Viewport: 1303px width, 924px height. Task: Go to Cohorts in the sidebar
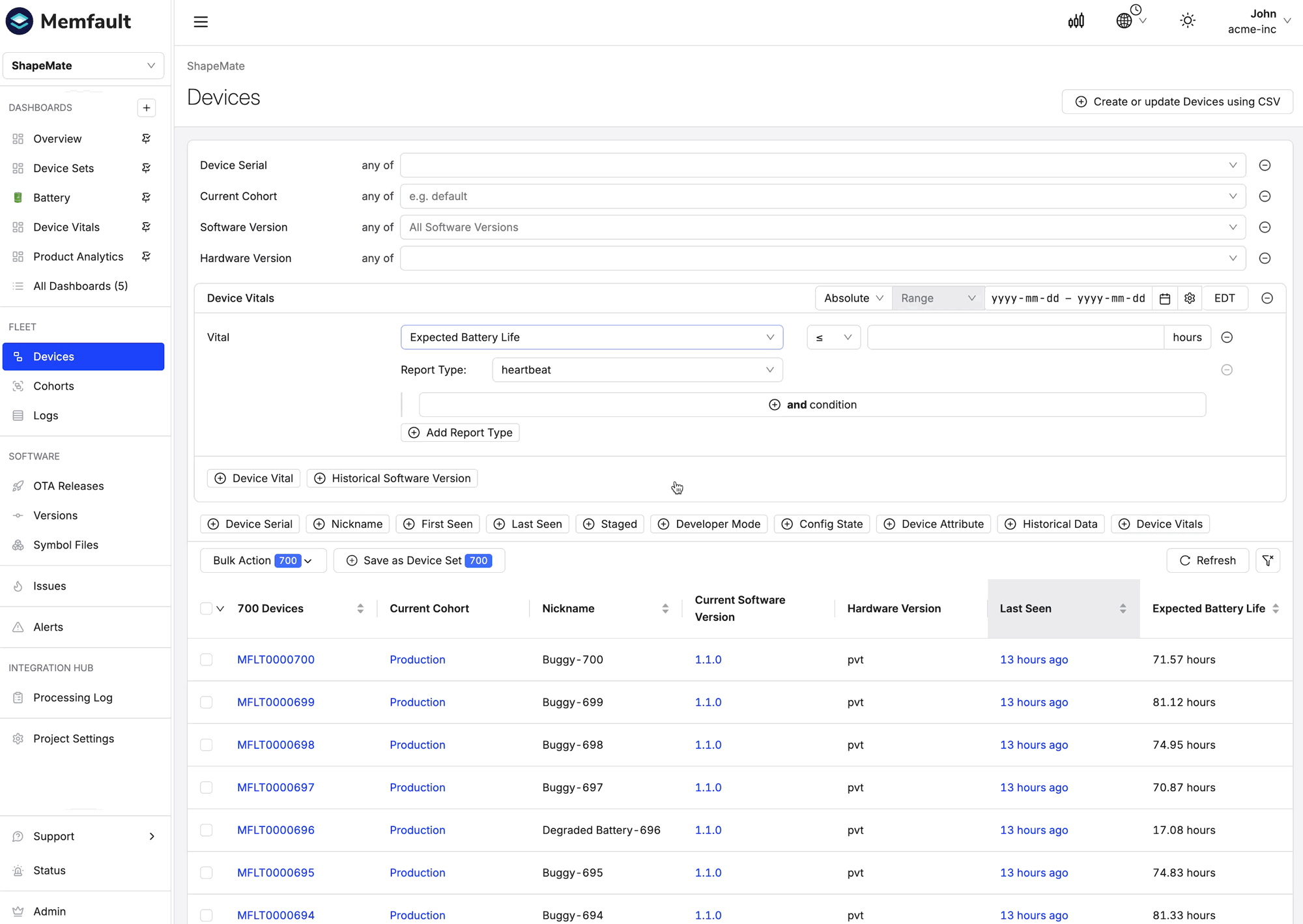(53, 386)
